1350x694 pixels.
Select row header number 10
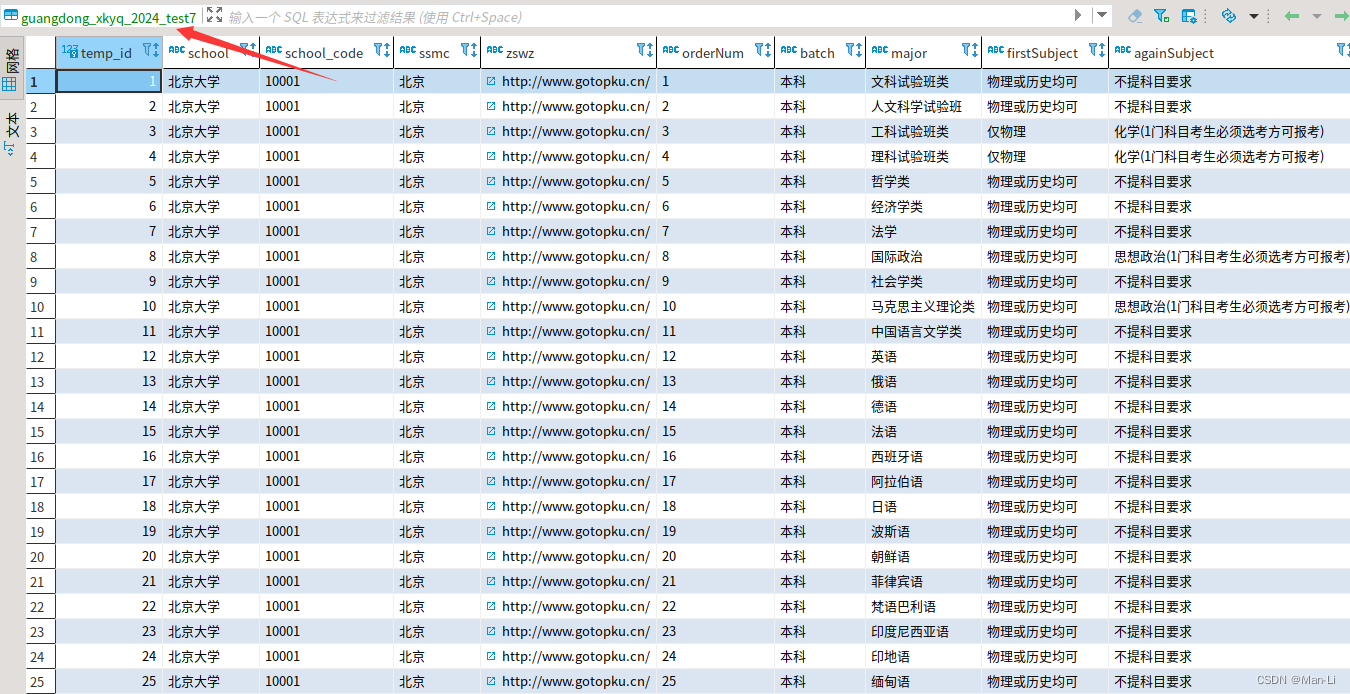(x=41, y=306)
